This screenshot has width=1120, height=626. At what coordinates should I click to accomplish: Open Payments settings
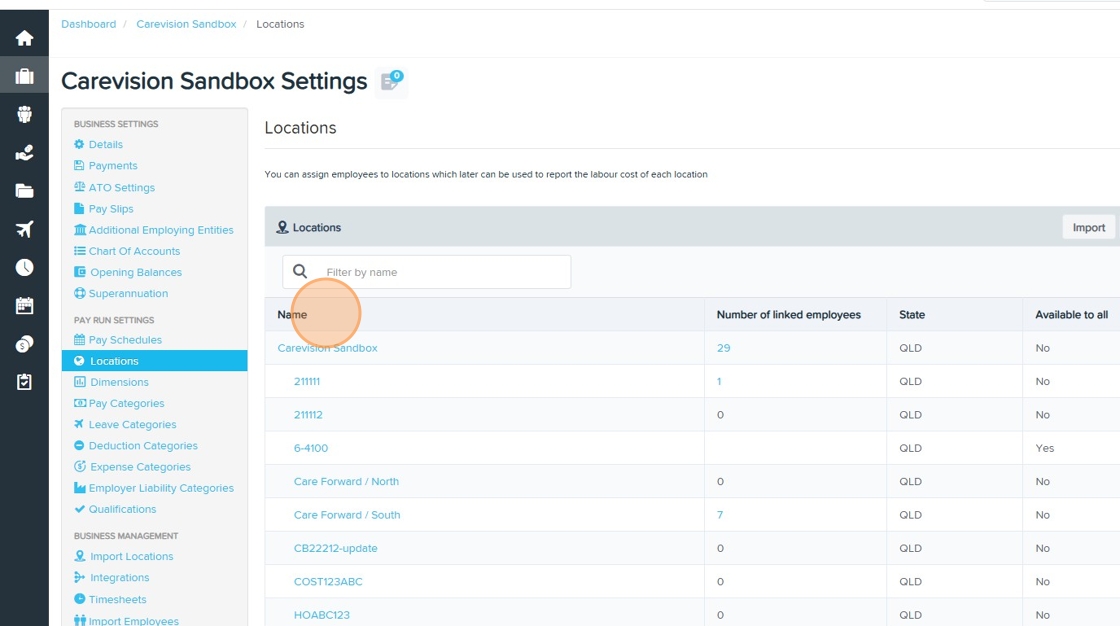(113, 165)
